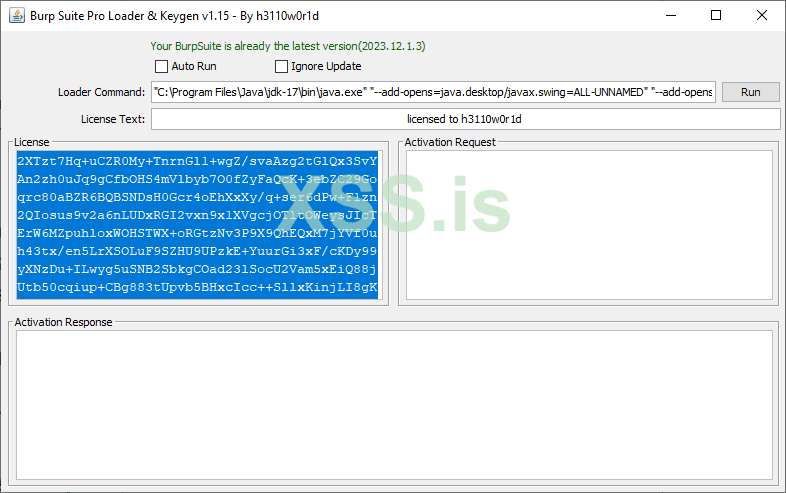The width and height of the screenshot is (786, 493).
Task: Enable the Auto Run checkbox
Action: click(161, 66)
